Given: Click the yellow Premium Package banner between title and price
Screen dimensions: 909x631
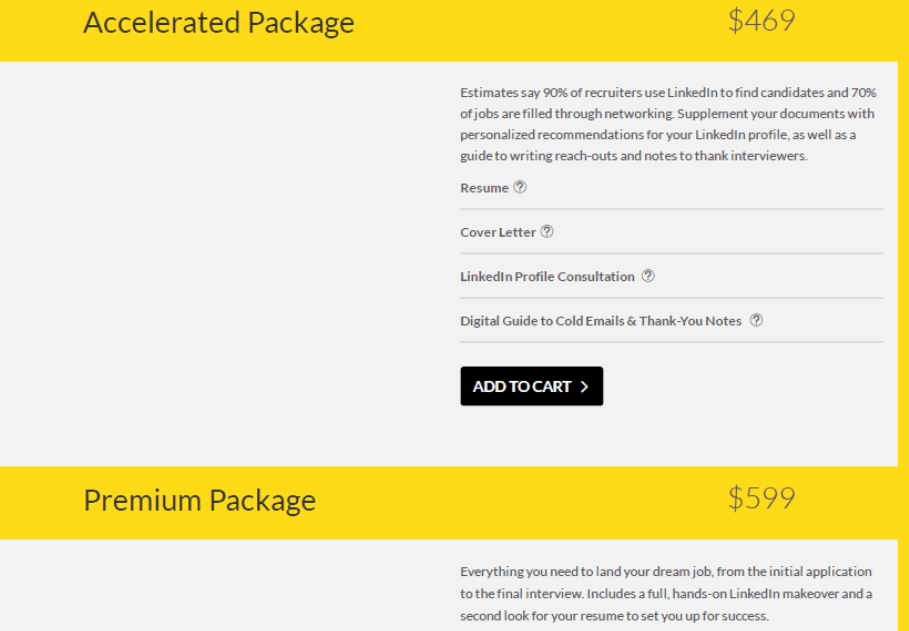Looking at the screenshot, I should click(x=522, y=502).
